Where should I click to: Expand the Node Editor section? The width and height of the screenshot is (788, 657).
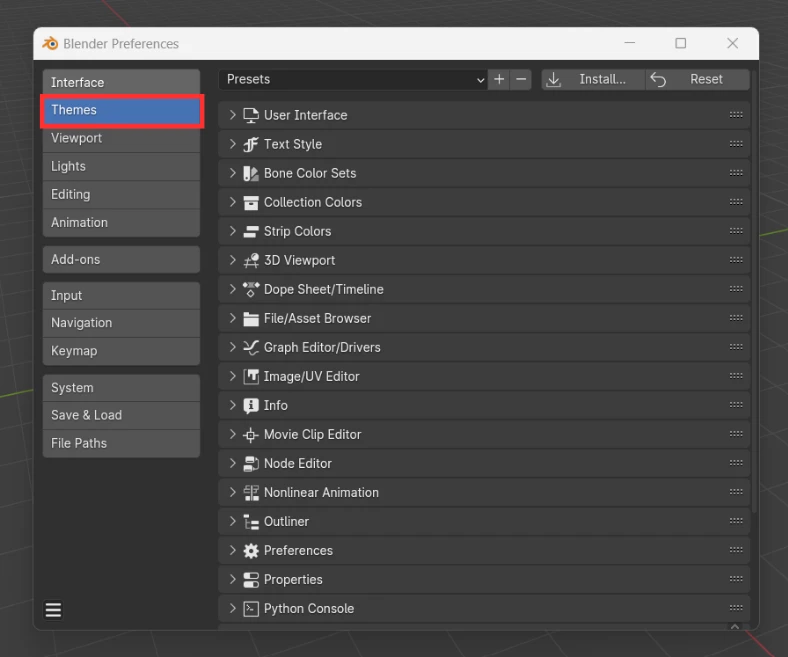[x=232, y=463]
